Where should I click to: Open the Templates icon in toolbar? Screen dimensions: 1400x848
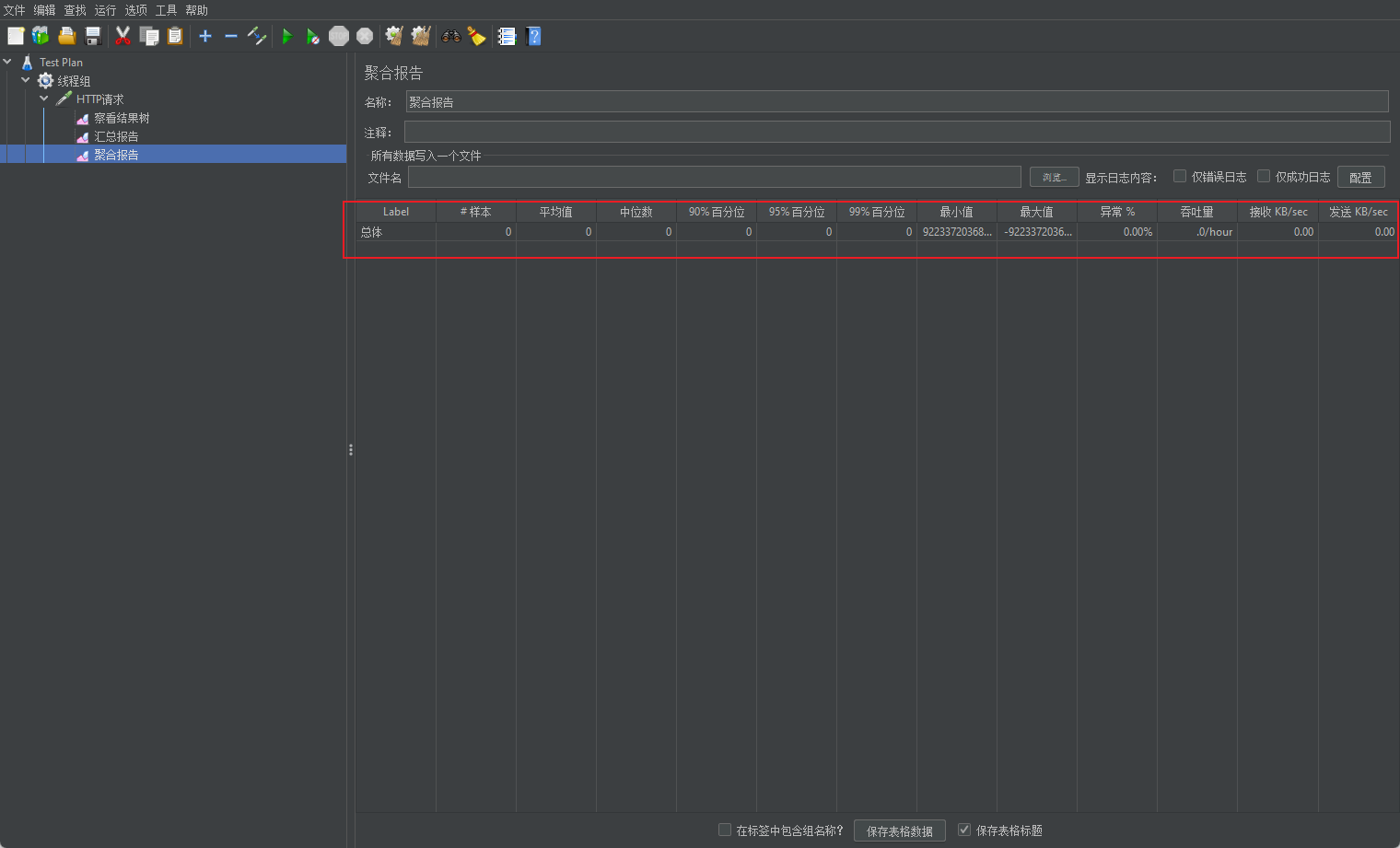(x=41, y=36)
